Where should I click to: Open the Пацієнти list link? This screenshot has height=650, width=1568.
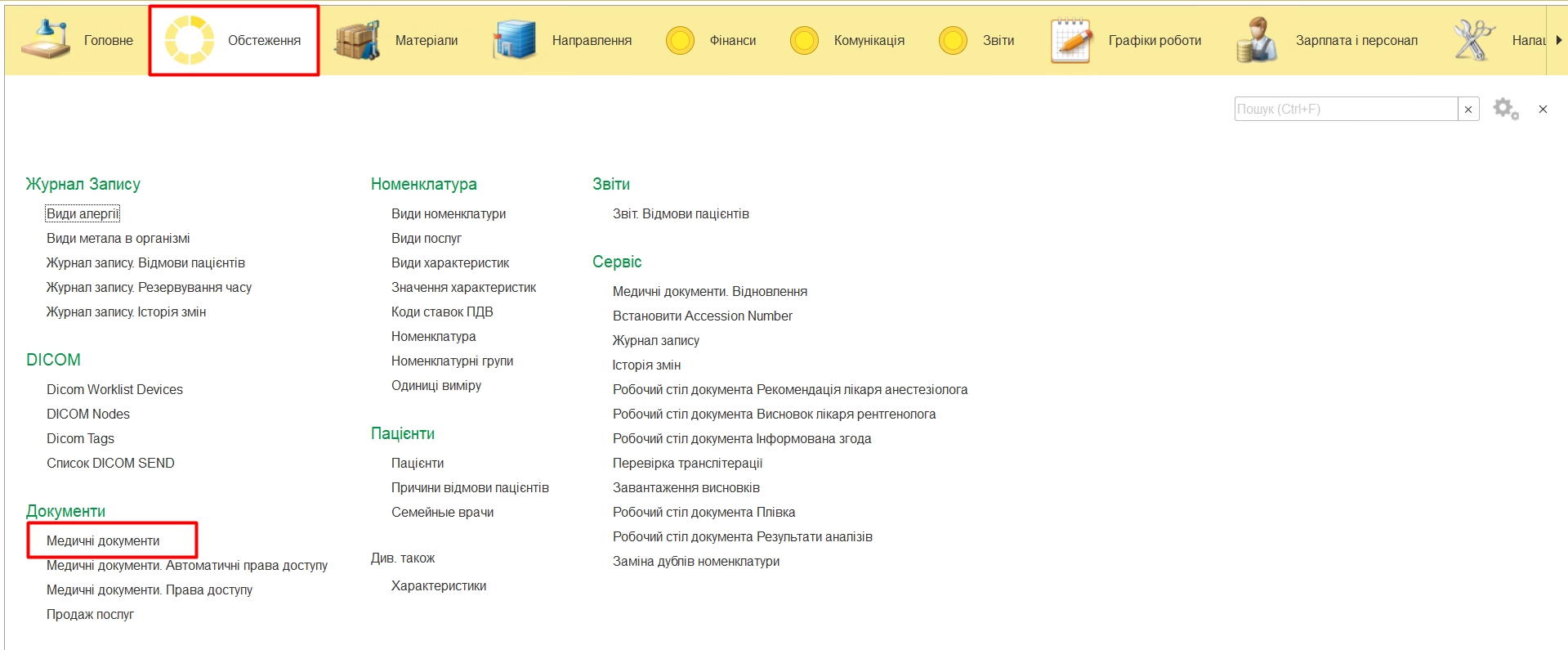tap(418, 463)
